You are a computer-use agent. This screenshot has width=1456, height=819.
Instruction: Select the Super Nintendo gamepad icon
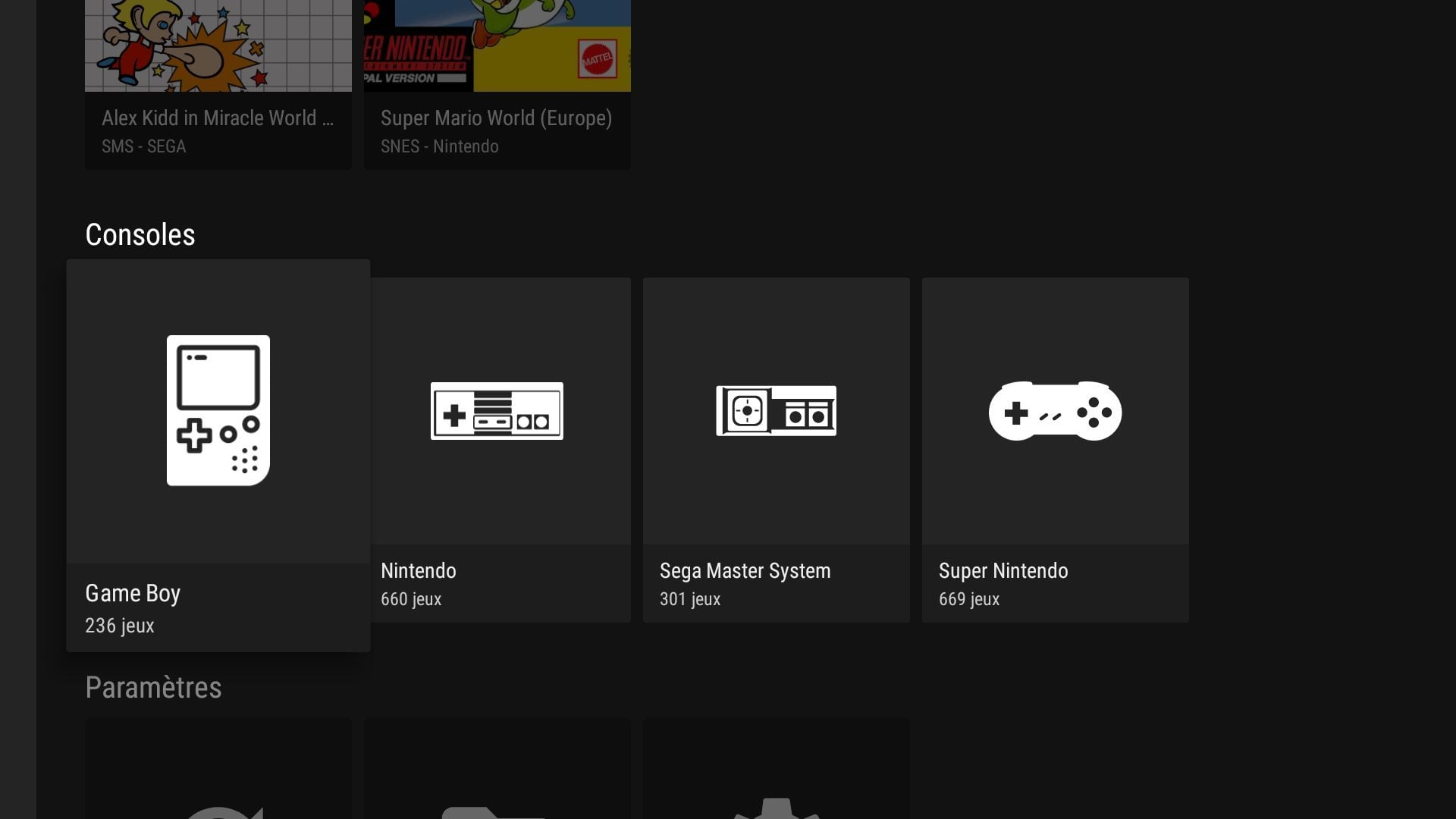[x=1055, y=411]
